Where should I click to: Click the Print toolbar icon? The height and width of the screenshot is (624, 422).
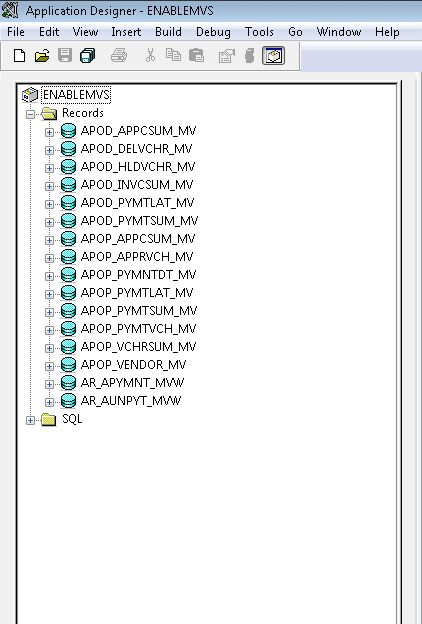(119, 56)
